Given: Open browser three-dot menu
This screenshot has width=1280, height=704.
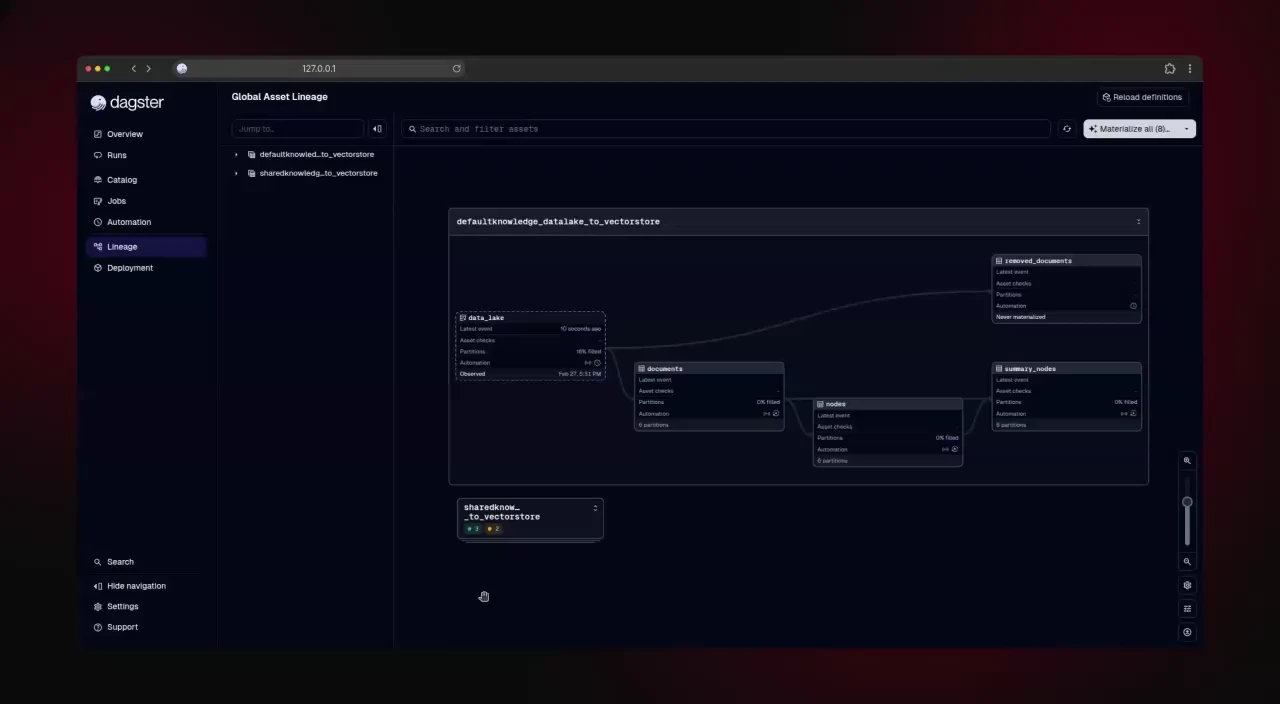Looking at the screenshot, I should point(1189,69).
